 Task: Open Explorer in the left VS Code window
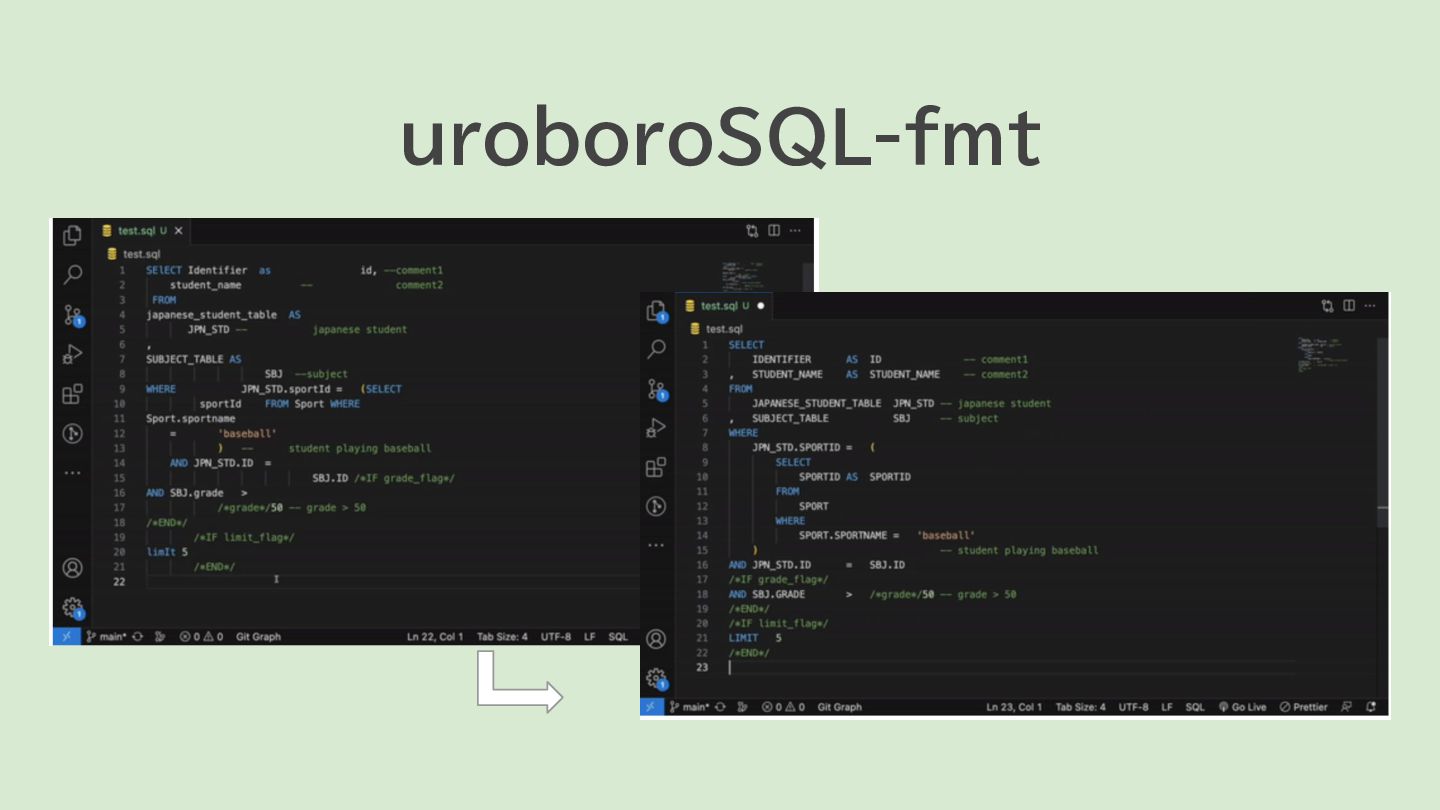pos(72,235)
